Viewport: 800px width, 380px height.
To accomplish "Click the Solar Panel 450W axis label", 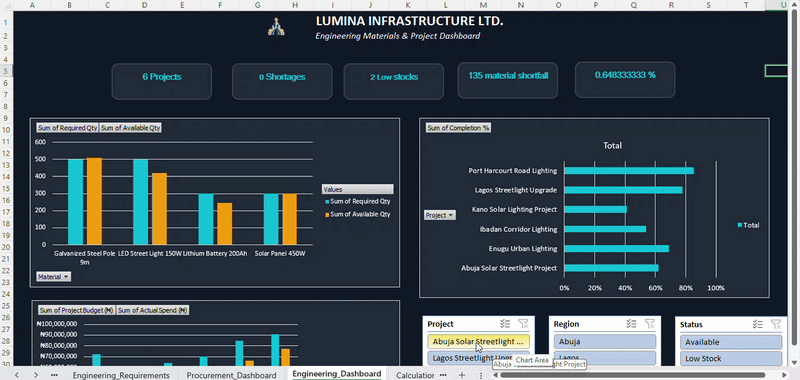I will (x=280, y=254).
